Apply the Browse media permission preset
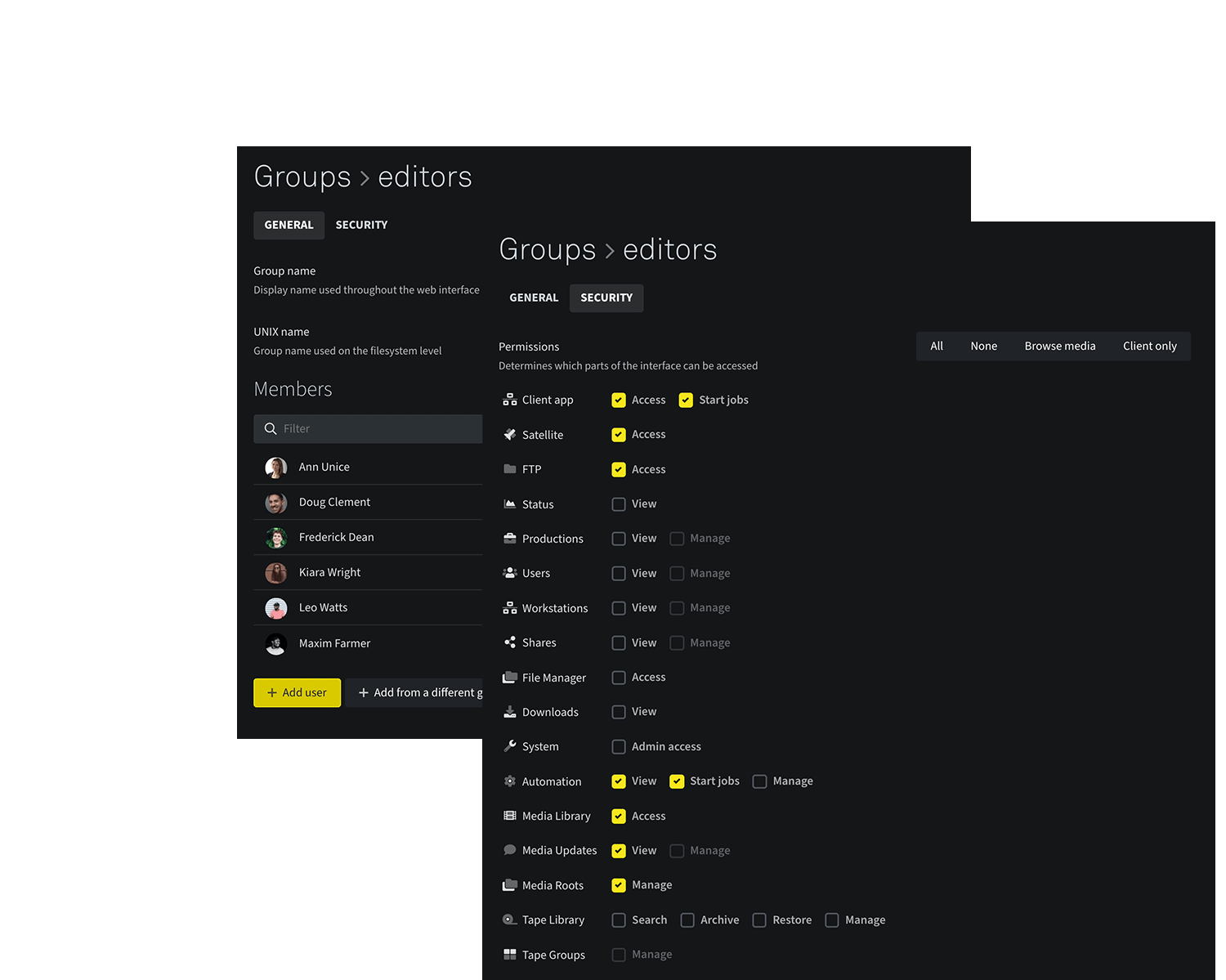 [x=1059, y=347]
